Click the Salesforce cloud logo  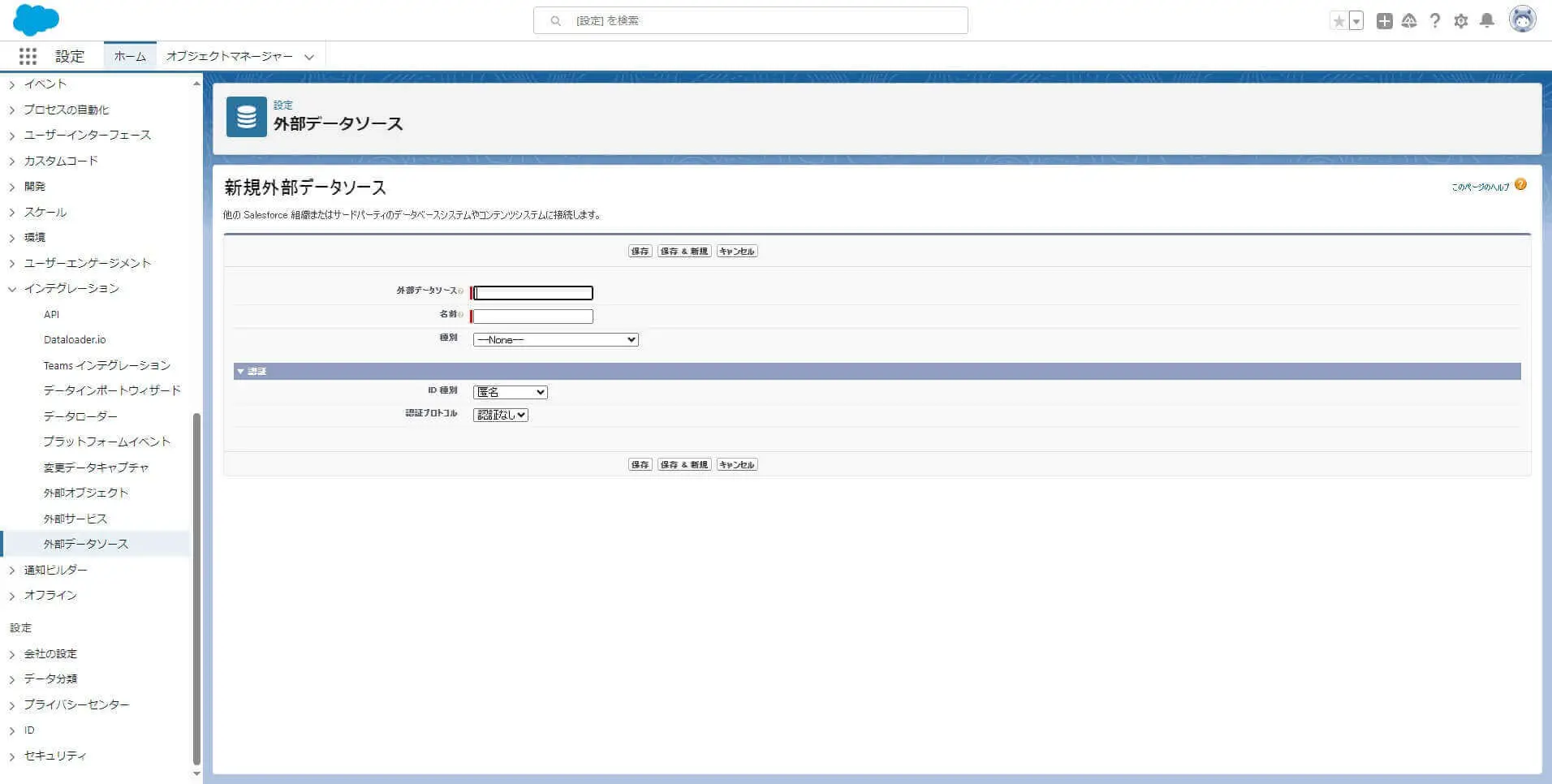[x=36, y=19]
